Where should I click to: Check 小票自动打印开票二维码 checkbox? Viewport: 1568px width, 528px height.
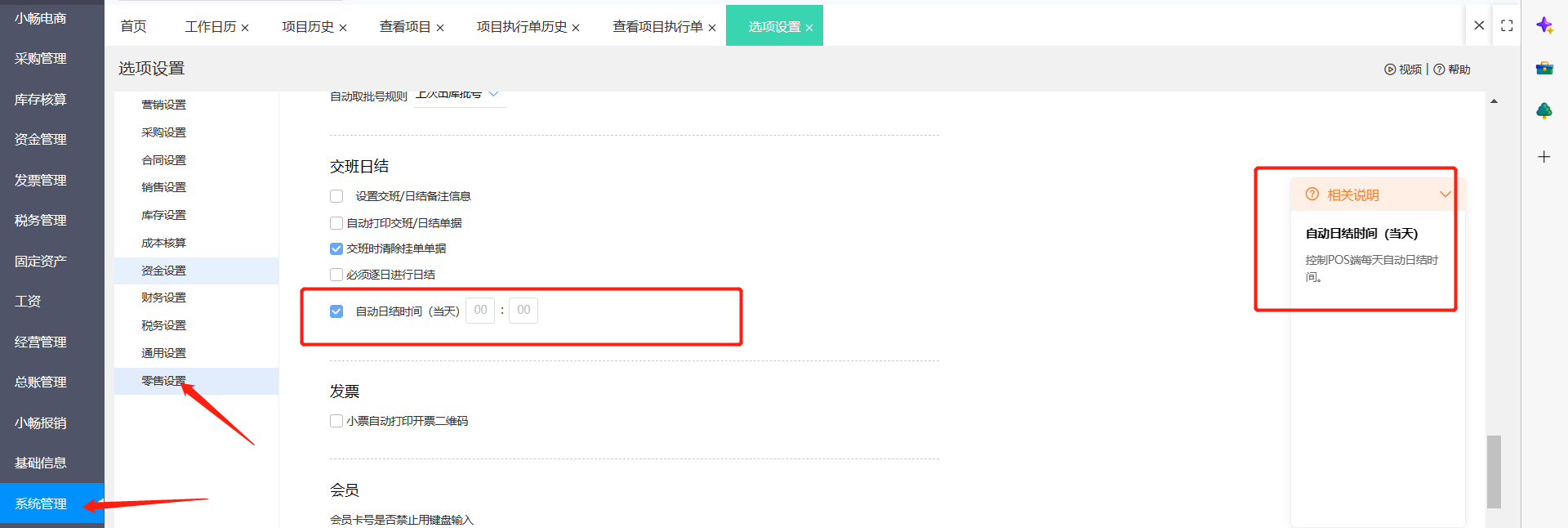(x=336, y=421)
